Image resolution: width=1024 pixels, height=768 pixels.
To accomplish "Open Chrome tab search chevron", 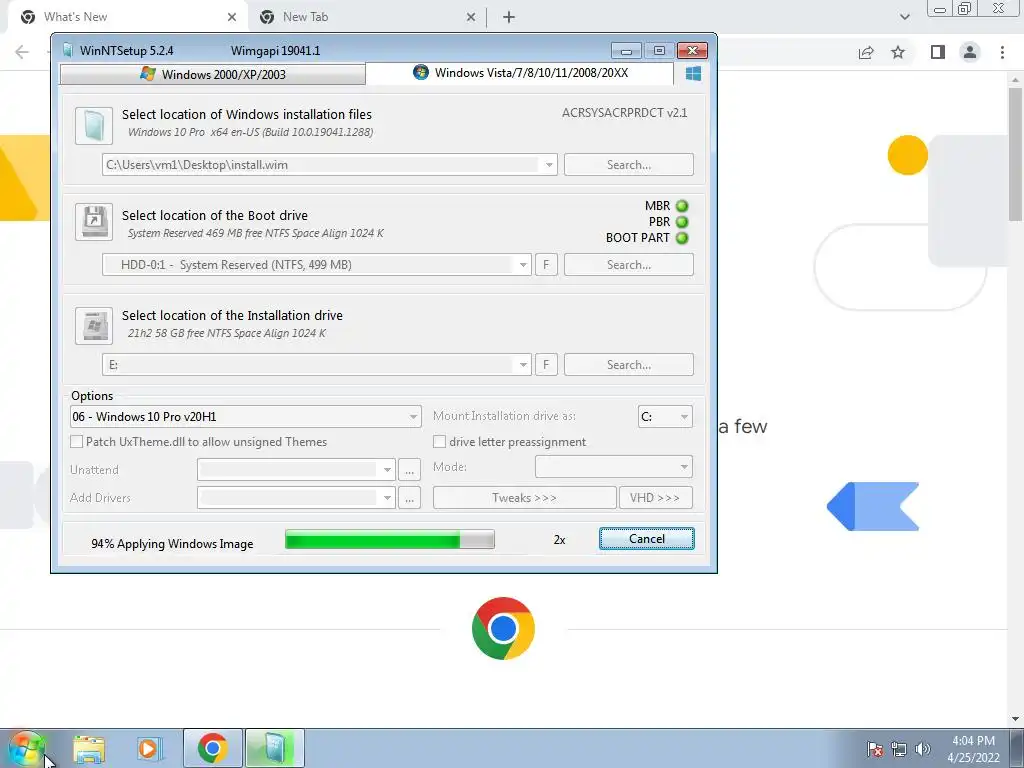I will (x=904, y=17).
